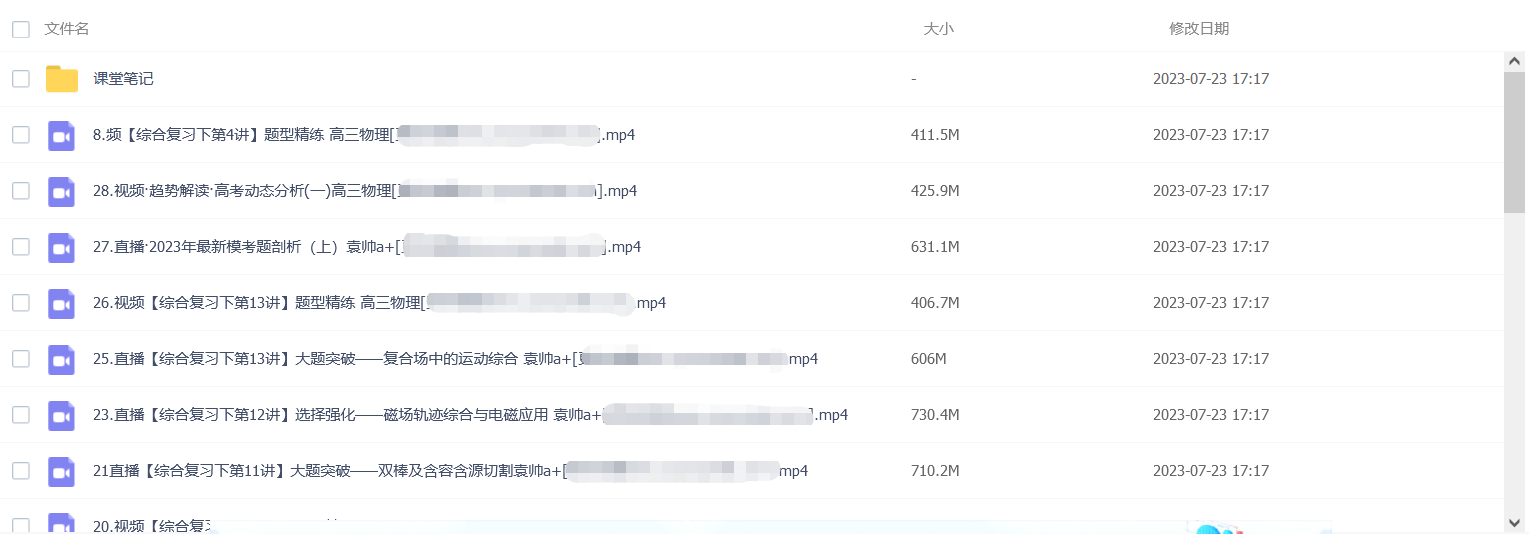This screenshot has width=1529, height=534.
Task: Select checkbox for 25.直播 第13讲 大题突破 video
Action: click(x=20, y=359)
